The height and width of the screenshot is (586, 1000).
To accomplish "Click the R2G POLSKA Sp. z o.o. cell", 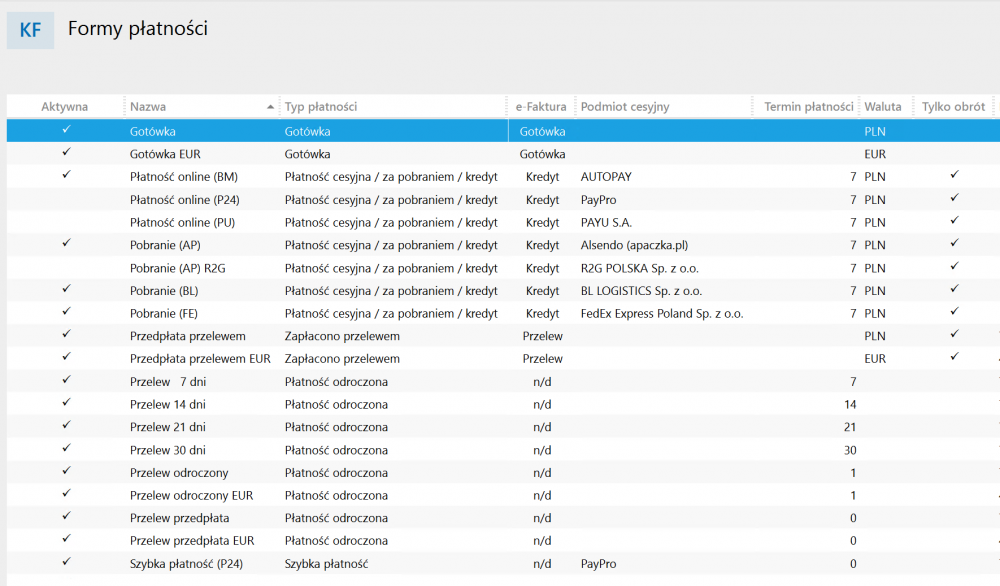I will point(640,268).
